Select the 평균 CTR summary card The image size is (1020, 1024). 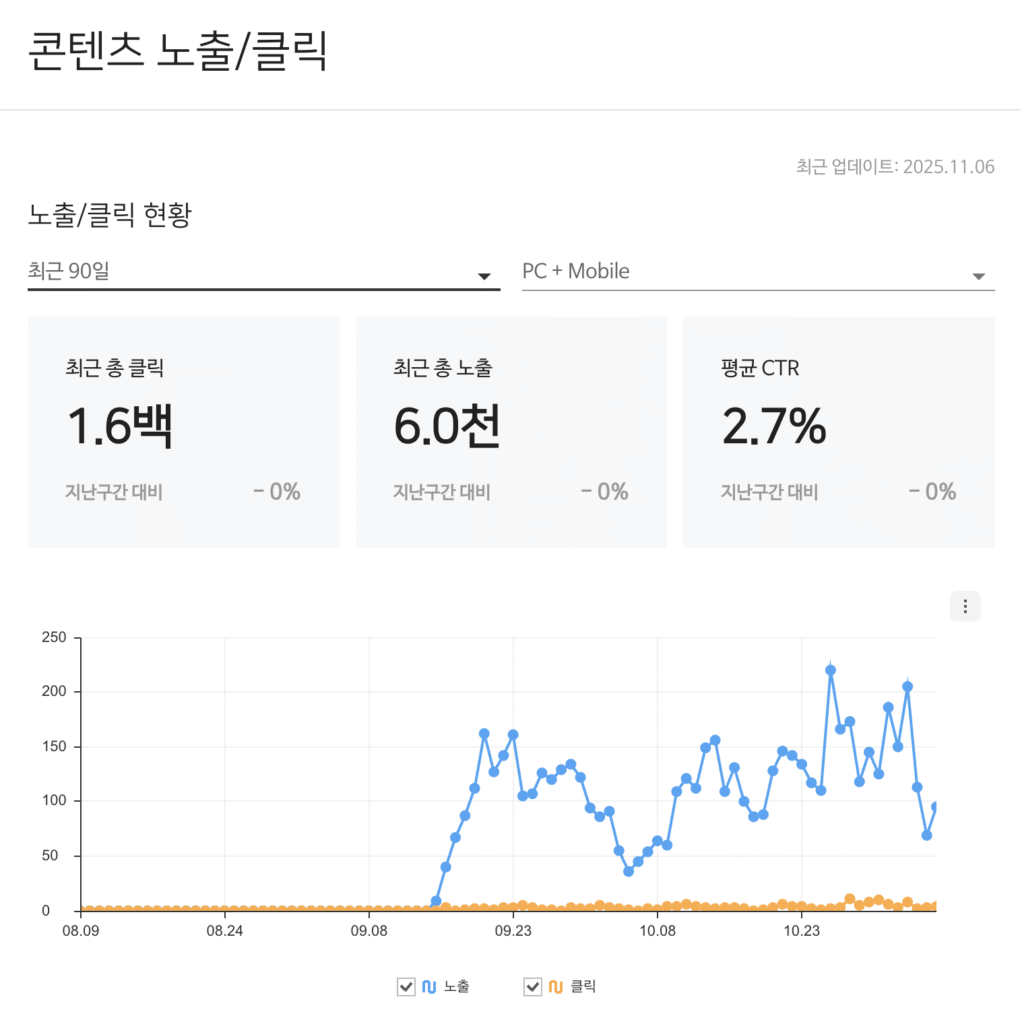839,432
